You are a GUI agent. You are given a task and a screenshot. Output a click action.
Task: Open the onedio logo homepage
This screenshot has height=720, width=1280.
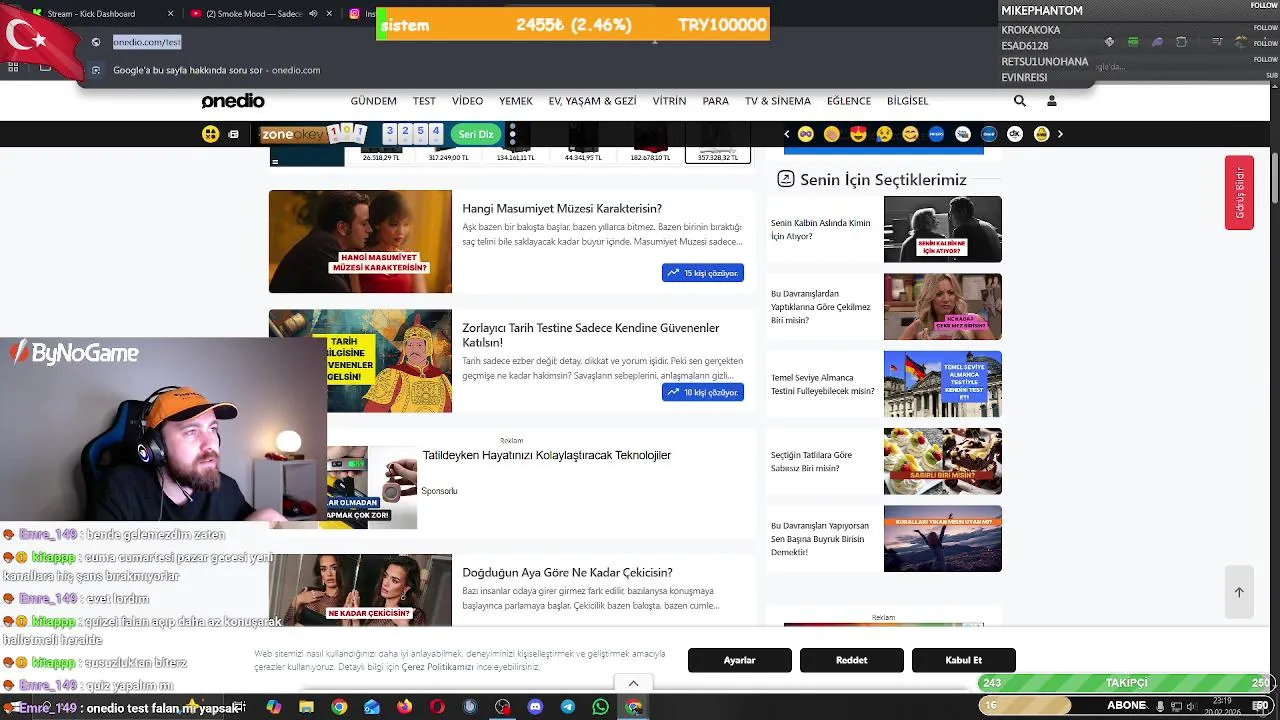pyautogui.click(x=233, y=101)
